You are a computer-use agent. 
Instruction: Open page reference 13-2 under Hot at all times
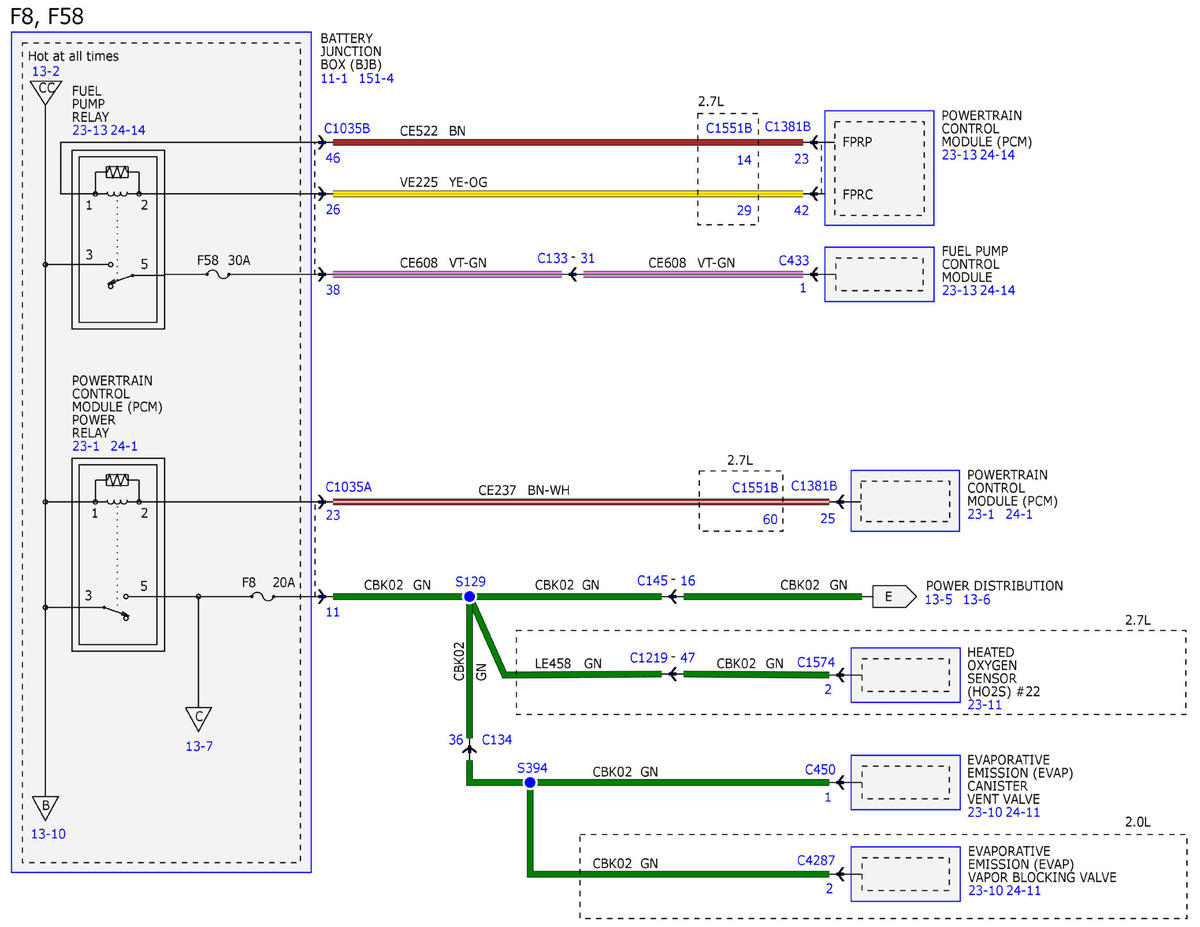pos(46,71)
